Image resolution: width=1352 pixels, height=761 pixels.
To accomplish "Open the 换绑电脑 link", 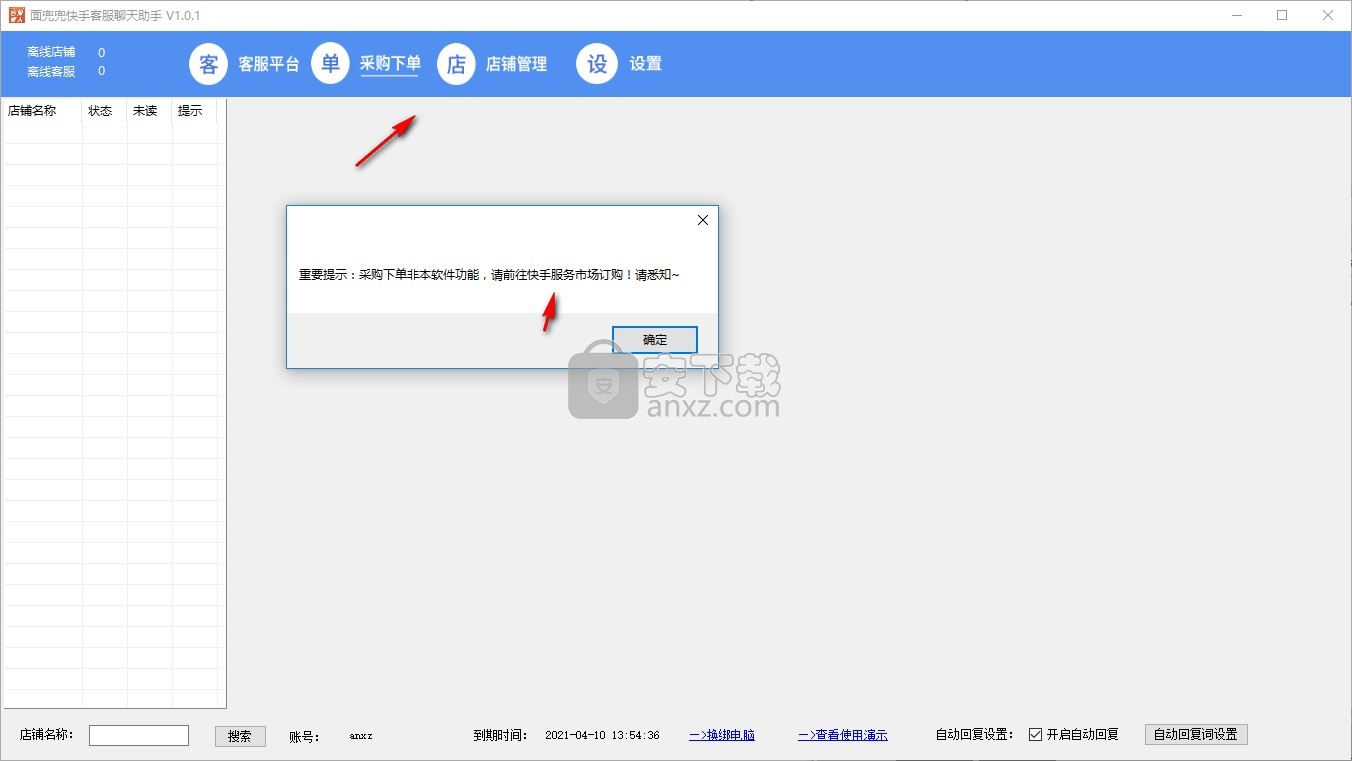I will click(x=722, y=735).
